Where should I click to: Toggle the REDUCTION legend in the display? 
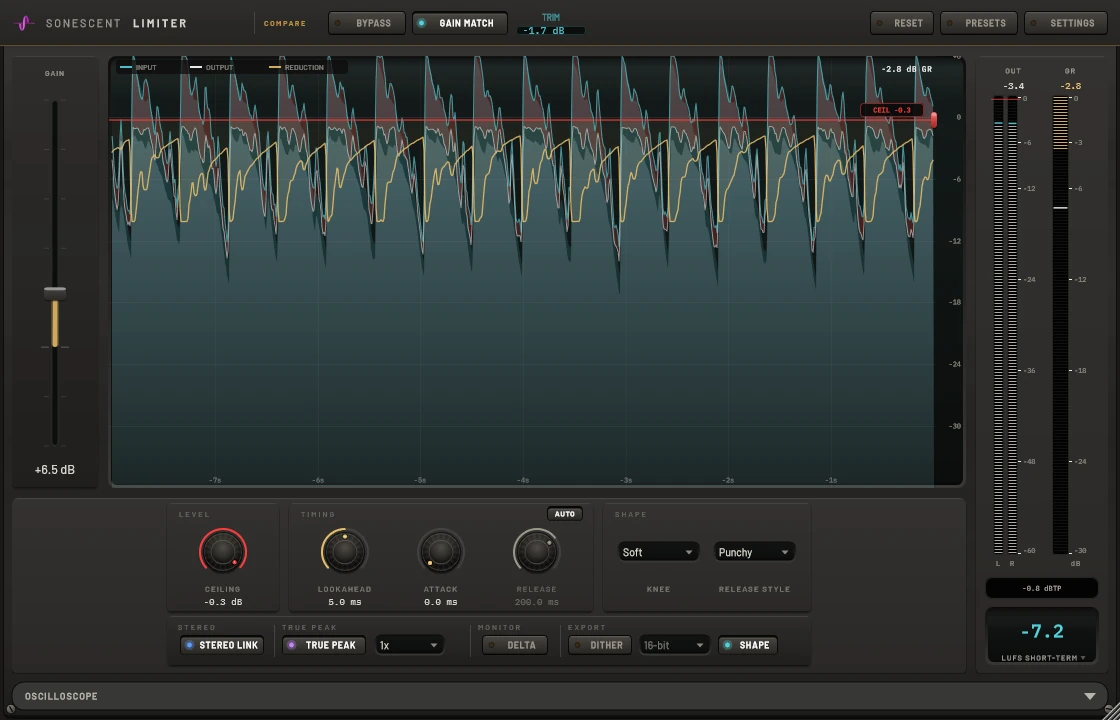tap(296, 67)
